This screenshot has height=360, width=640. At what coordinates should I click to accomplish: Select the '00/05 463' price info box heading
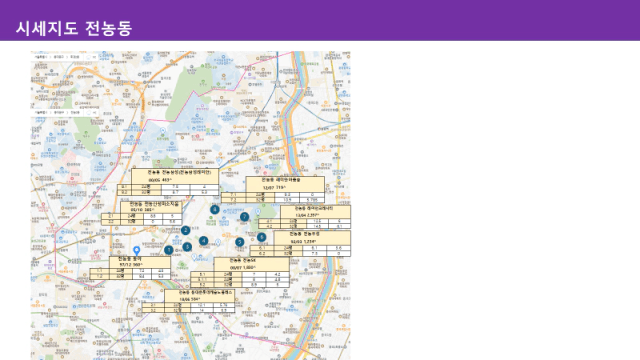coord(175,176)
